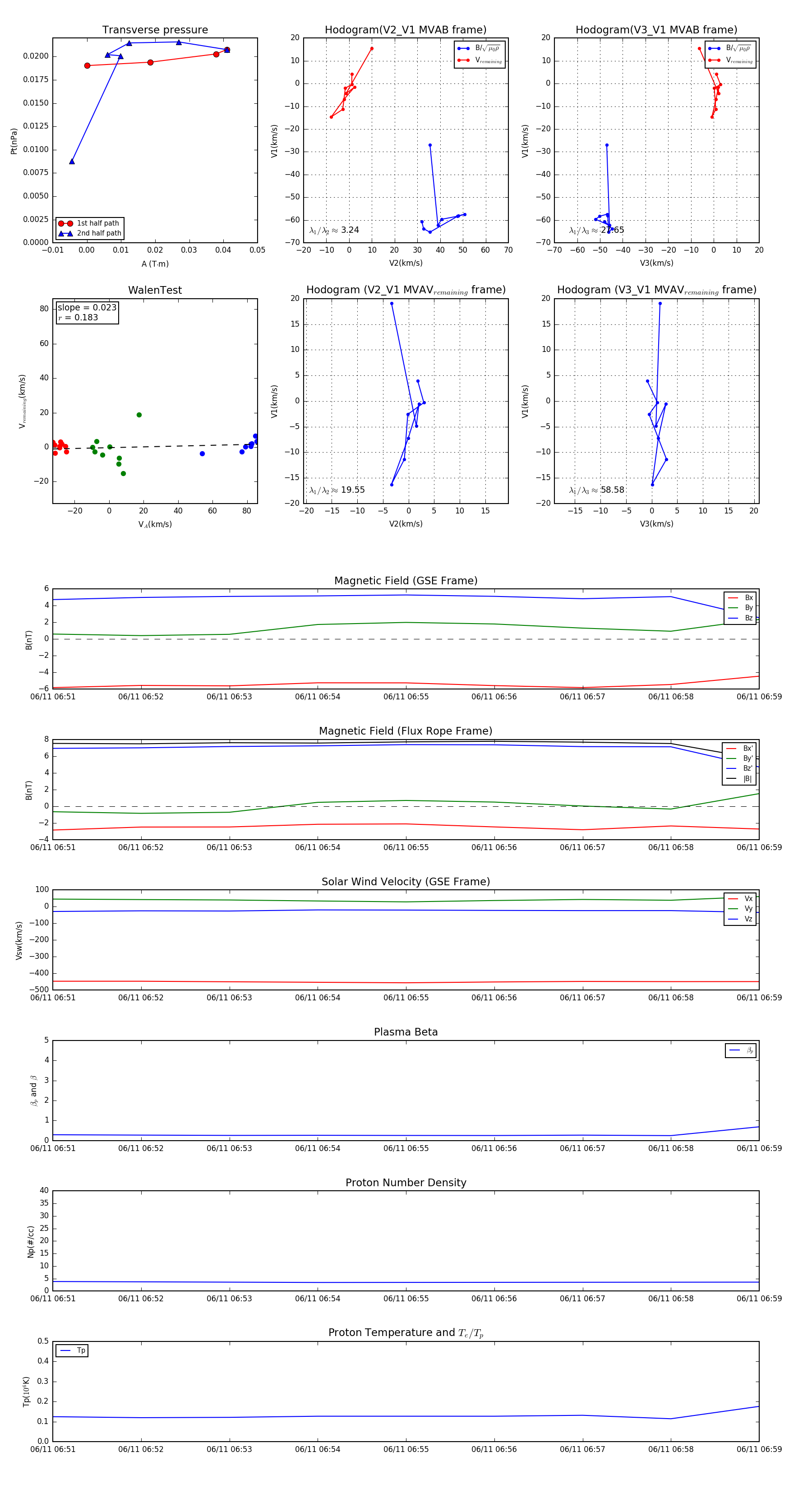Viewport: 812px width, 1489px height.
Task: Click the 'A (T·m)' x-axis label
Action: [155, 264]
